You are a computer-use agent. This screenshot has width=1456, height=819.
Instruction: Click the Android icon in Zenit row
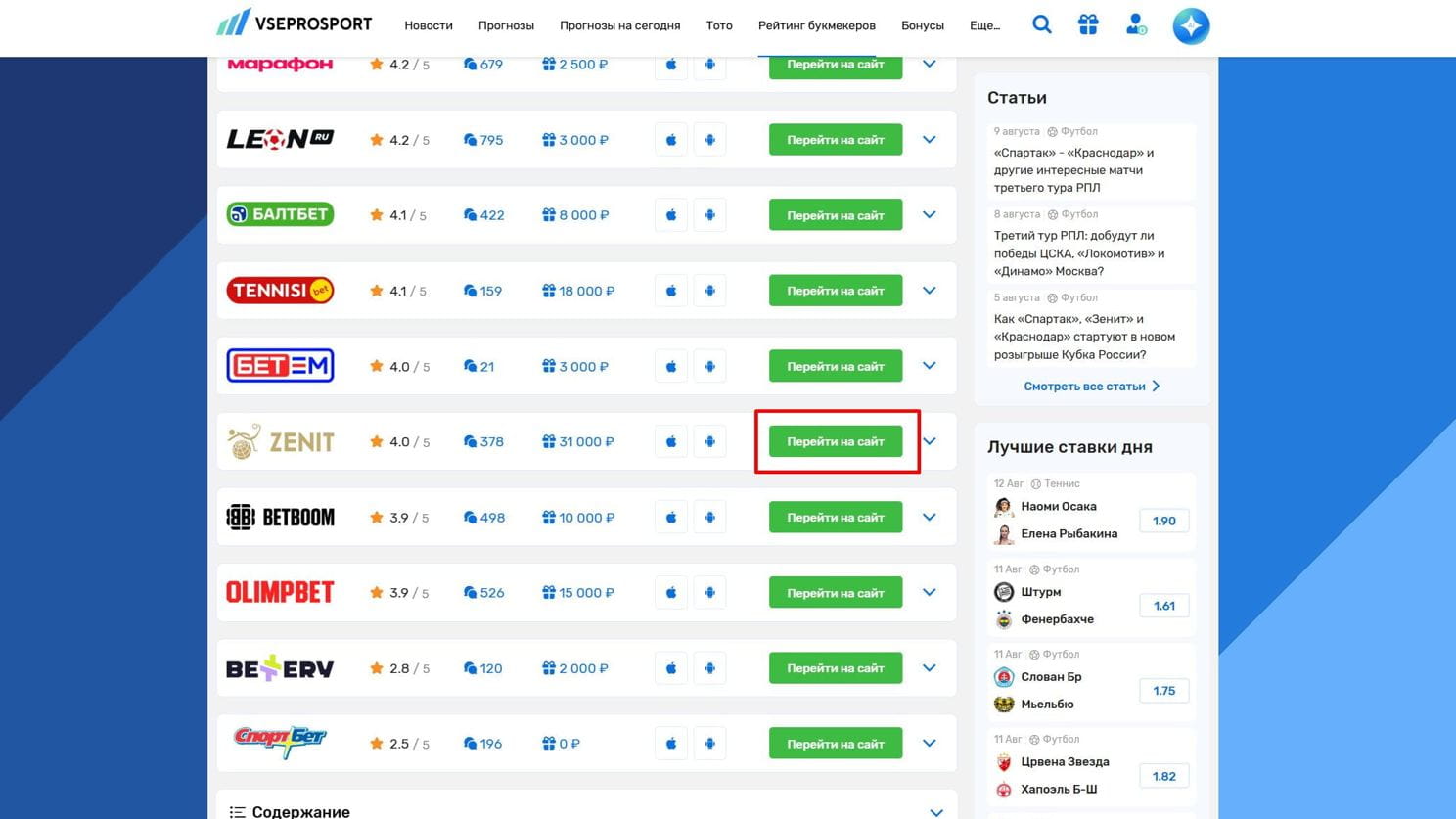pos(710,441)
